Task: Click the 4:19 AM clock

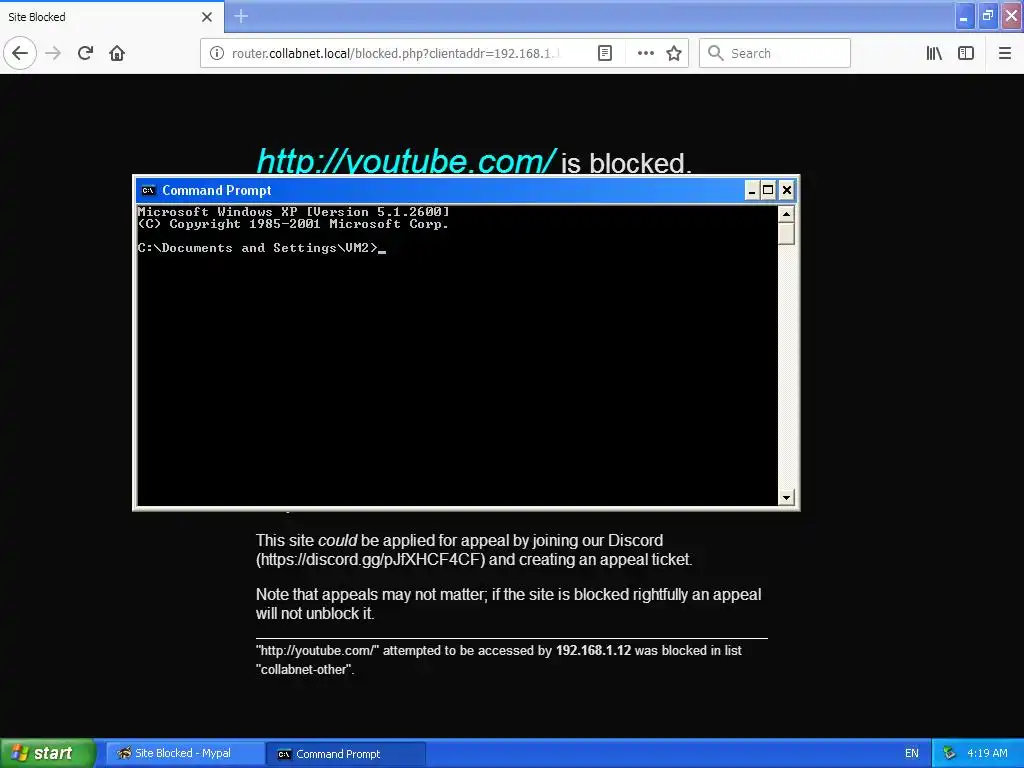Action: coord(987,753)
